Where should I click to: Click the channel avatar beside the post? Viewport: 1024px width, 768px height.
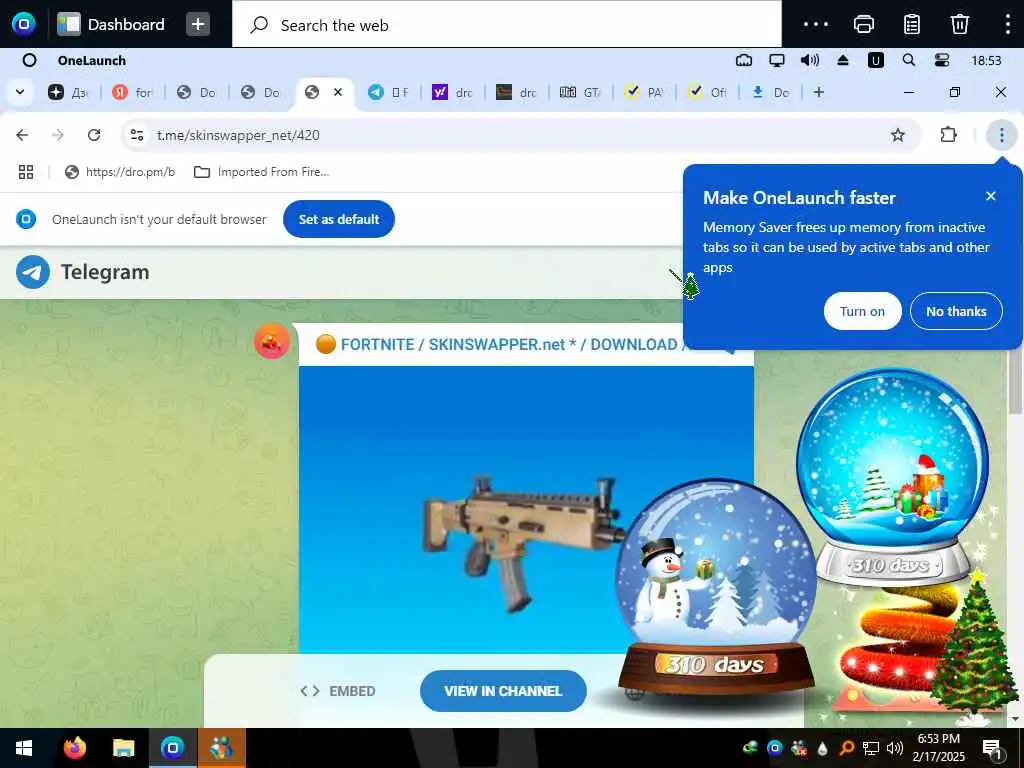click(x=272, y=341)
